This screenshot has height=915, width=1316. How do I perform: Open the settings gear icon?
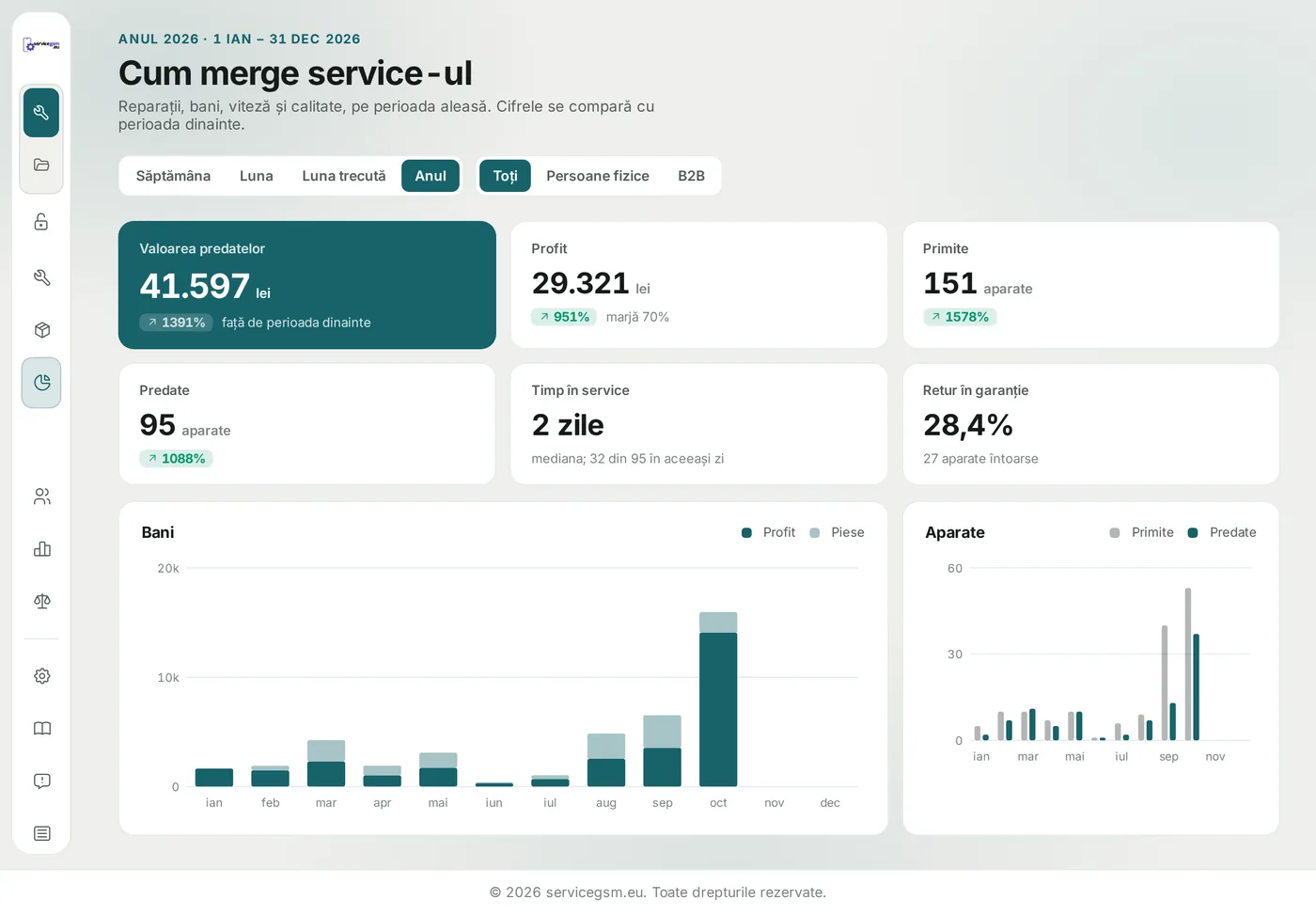coord(41,676)
